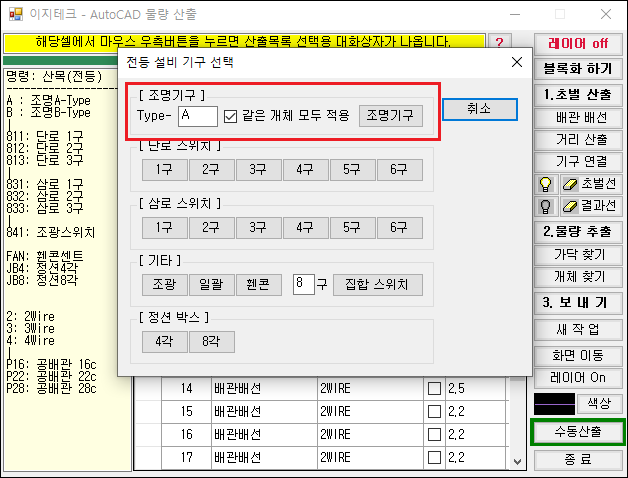
Task: Select 단로 스위치 6구 button
Action: (400, 169)
